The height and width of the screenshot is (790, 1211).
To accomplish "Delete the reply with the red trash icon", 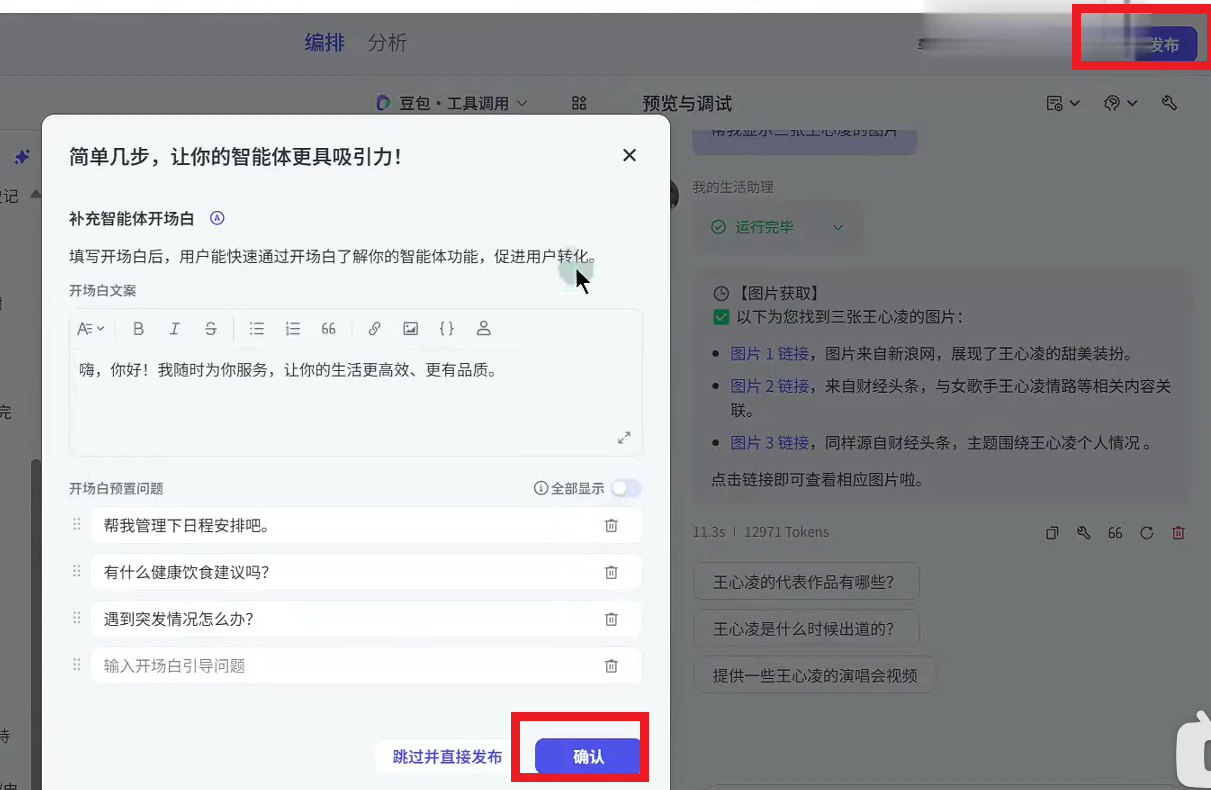I will coord(1178,533).
